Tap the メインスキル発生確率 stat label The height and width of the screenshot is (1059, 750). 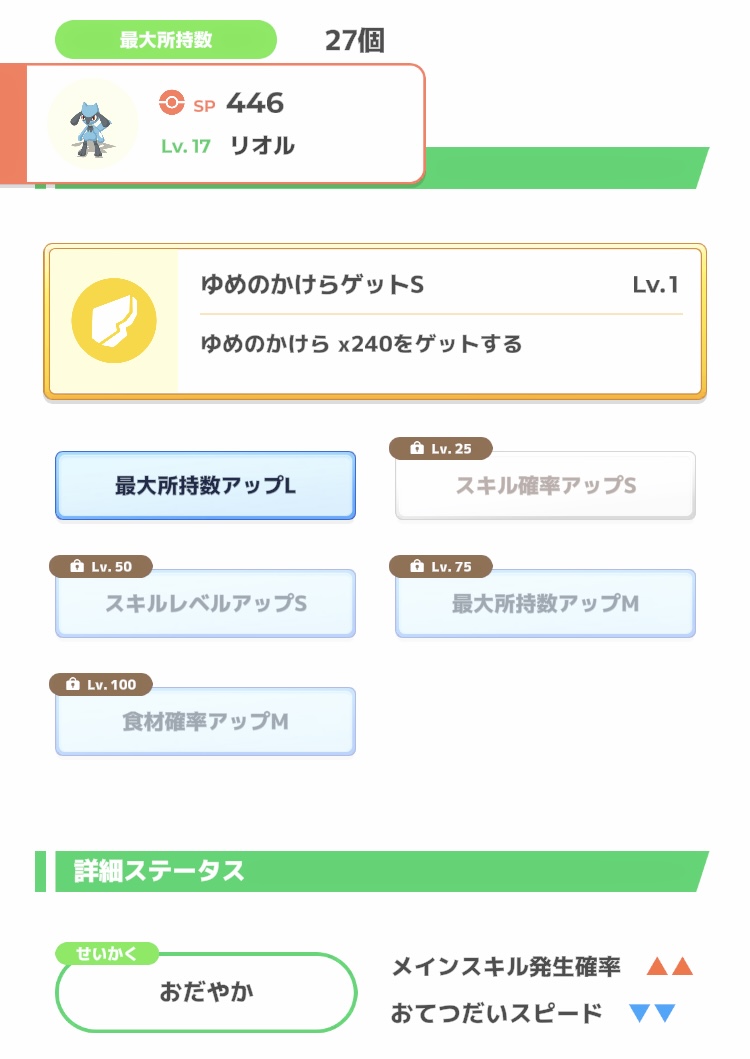click(506, 967)
